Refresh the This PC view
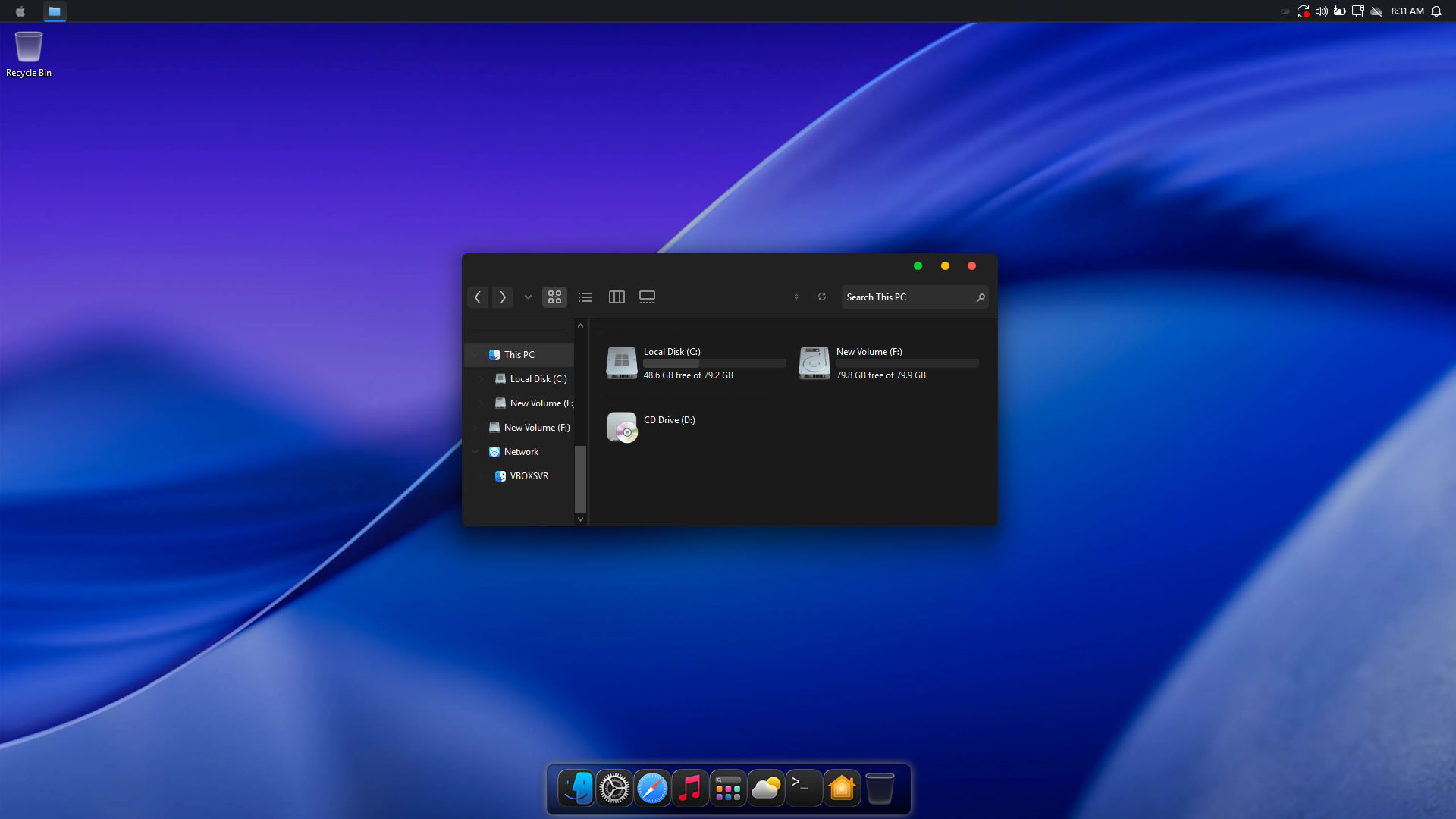This screenshot has height=819, width=1456. click(x=822, y=297)
